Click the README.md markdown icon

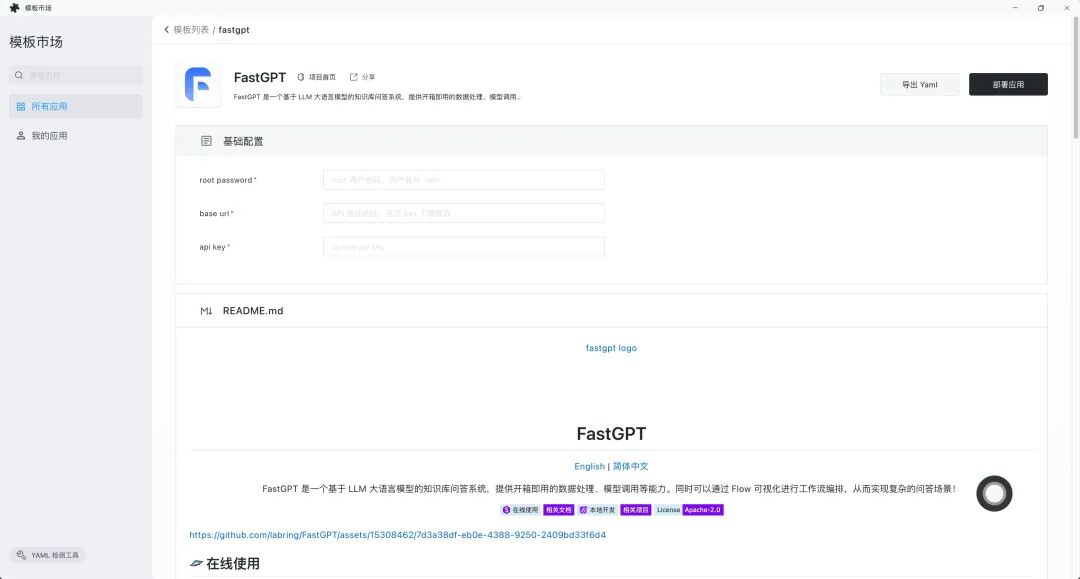[206, 311]
